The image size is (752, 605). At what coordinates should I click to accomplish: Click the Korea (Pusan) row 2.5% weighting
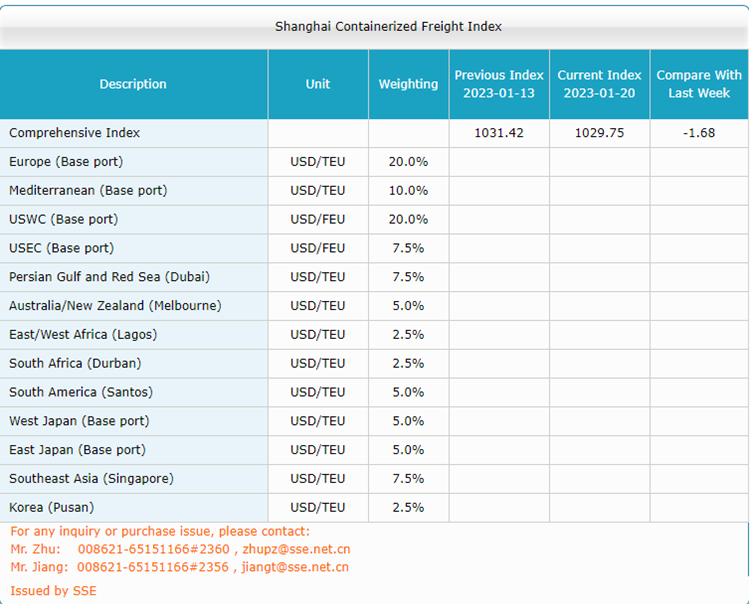(x=408, y=507)
